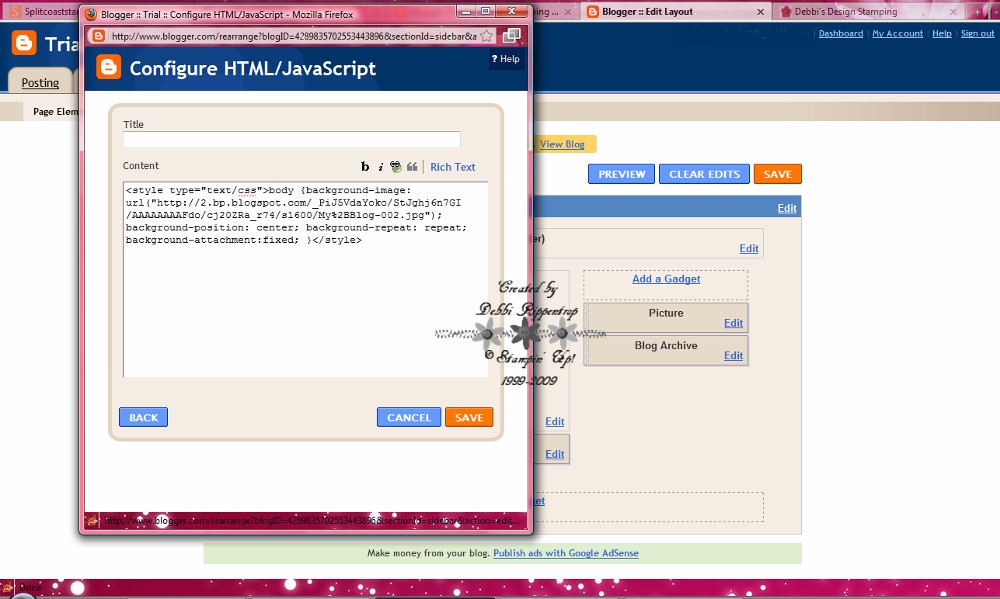Click the orange SAVE layout button
The image size is (1000, 599).
tap(777, 174)
